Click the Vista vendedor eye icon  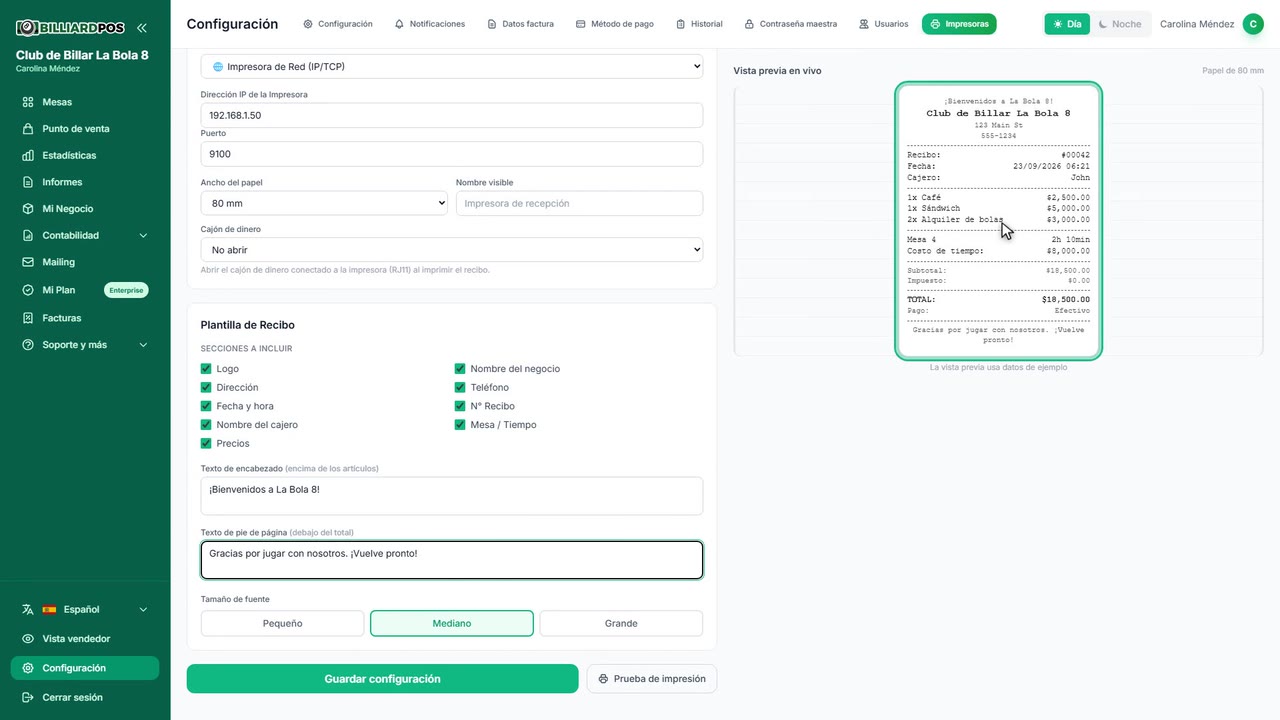coord(28,639)
